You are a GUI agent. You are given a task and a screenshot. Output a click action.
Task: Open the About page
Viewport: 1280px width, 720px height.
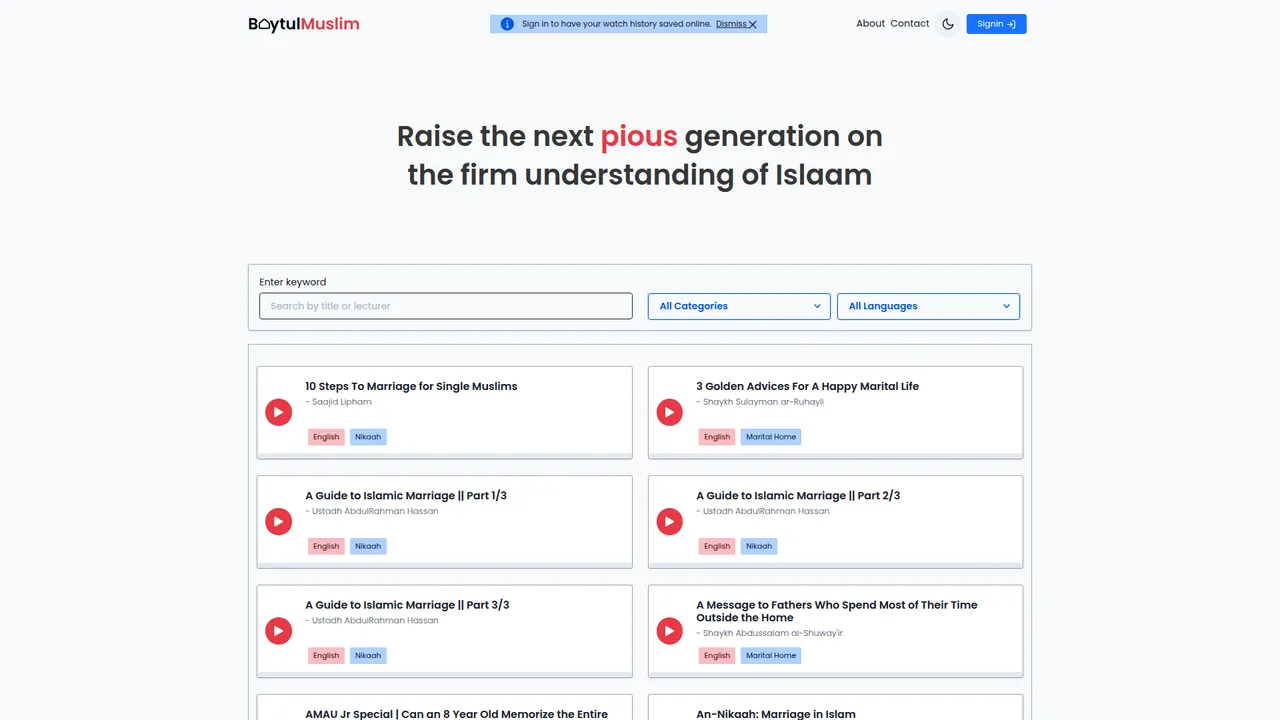pyautogui.click(x=870, y=24)
